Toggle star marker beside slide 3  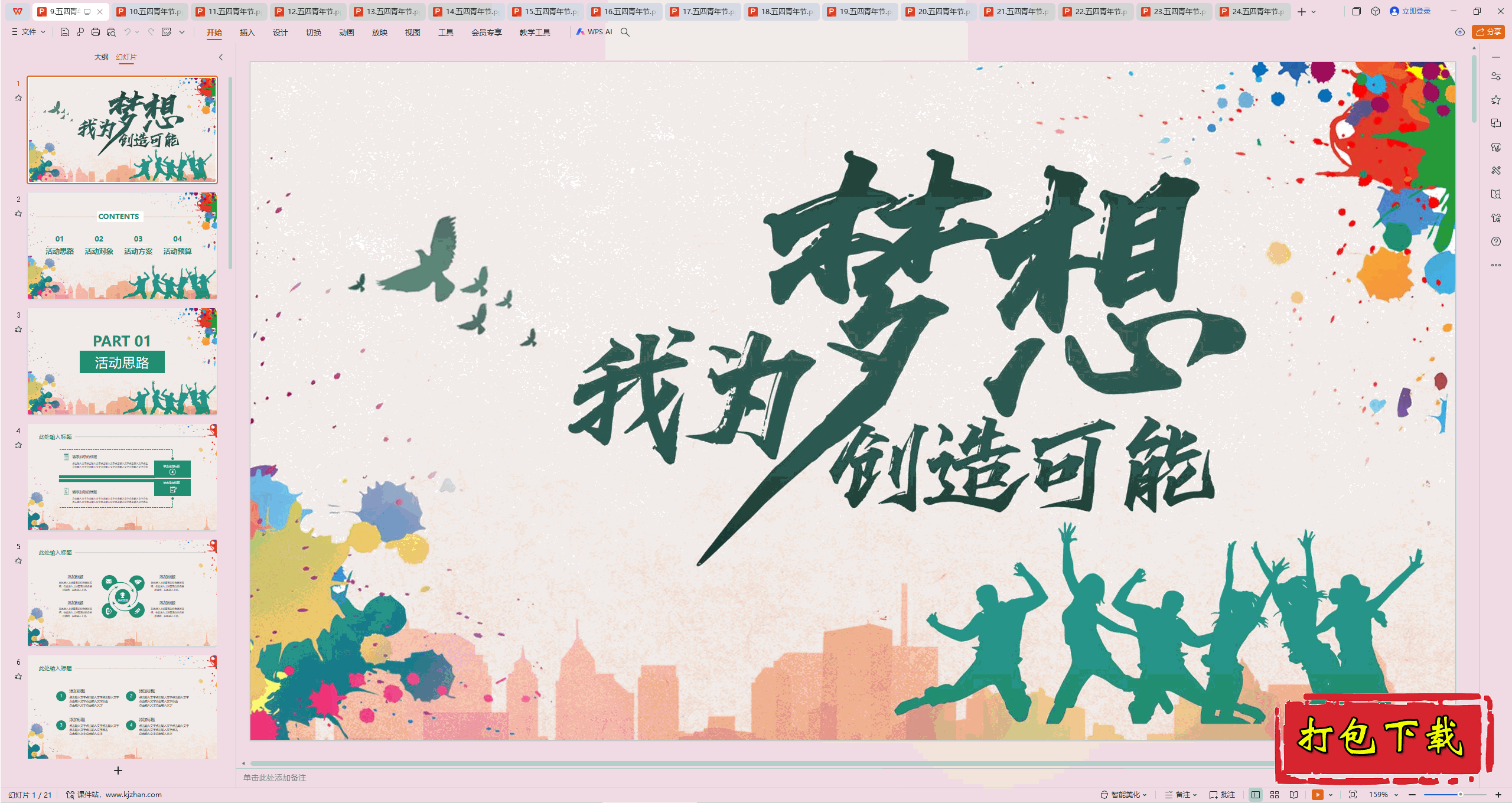(x=18, y=329)
